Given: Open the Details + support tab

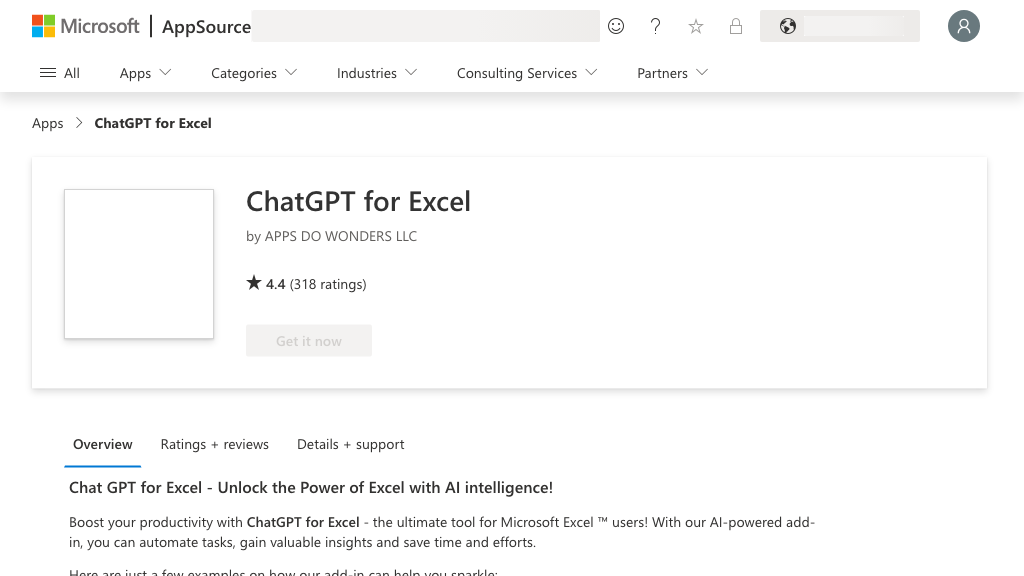Looking at the screenshot, I should click(350, 444).
